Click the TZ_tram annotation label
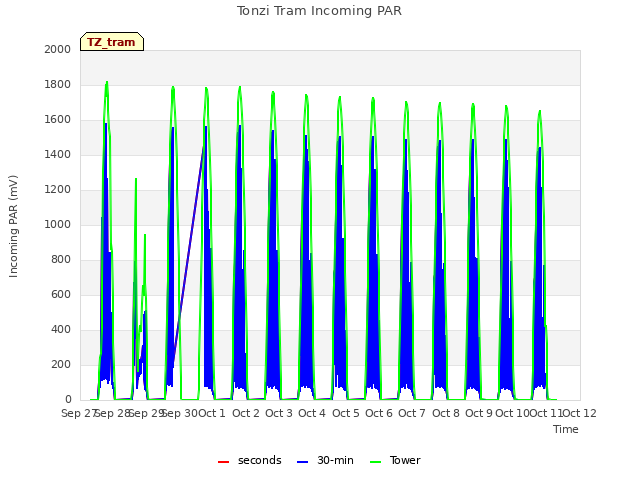Viewport: 640px width, 480px height. [112, 42]
